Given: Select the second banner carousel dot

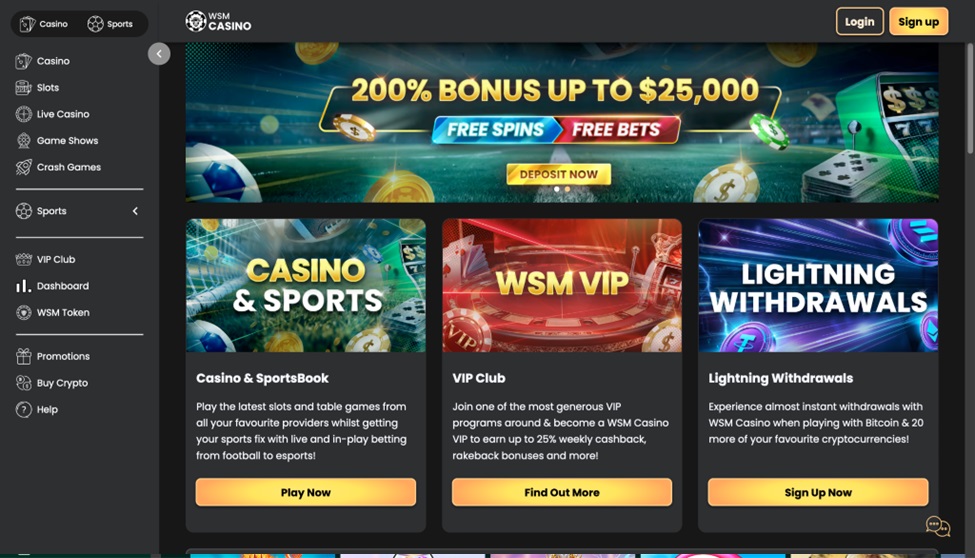Looking at the screenshot, I should tap(567, 189).
